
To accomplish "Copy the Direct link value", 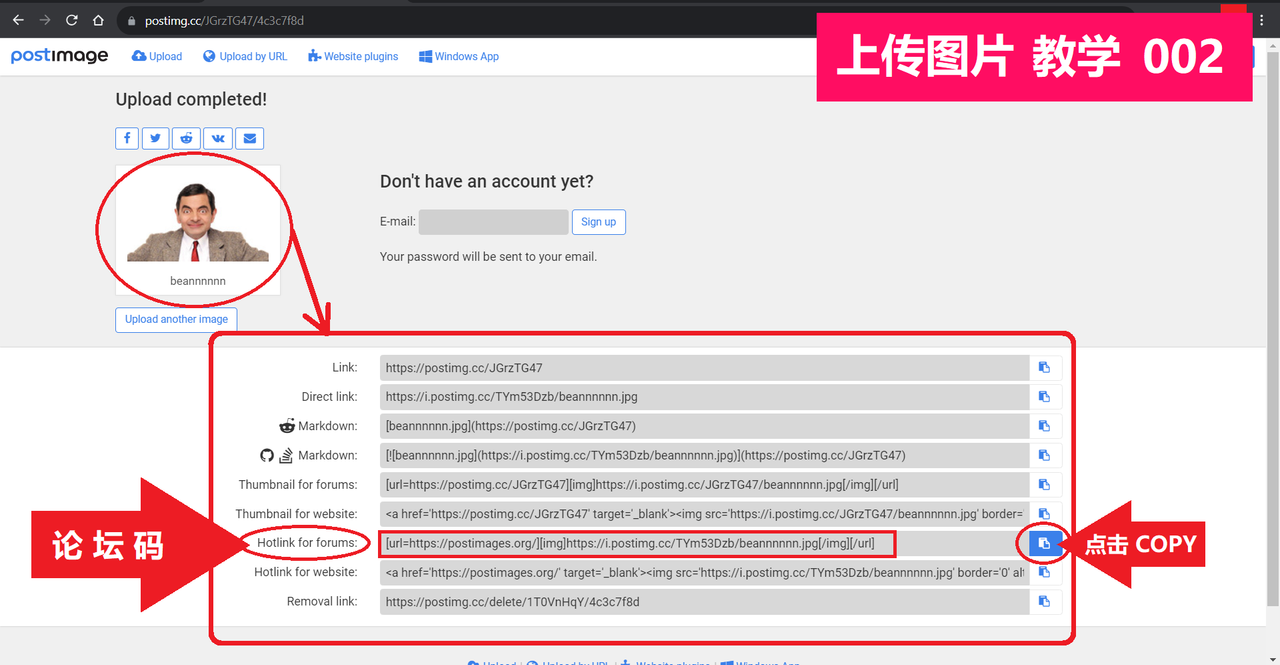I will pyautogui.click(x=1044, y=397).
